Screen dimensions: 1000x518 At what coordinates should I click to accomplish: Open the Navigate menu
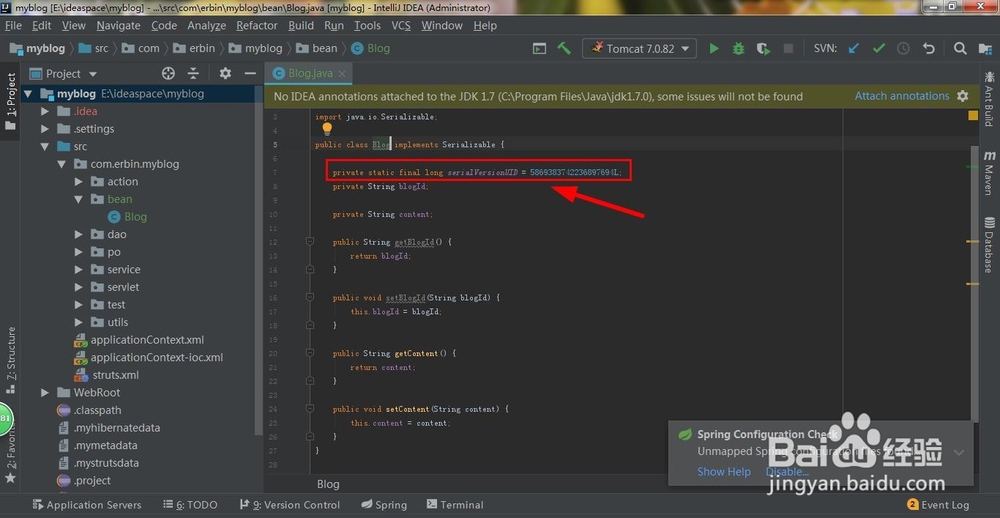click(x=118, y=26)
